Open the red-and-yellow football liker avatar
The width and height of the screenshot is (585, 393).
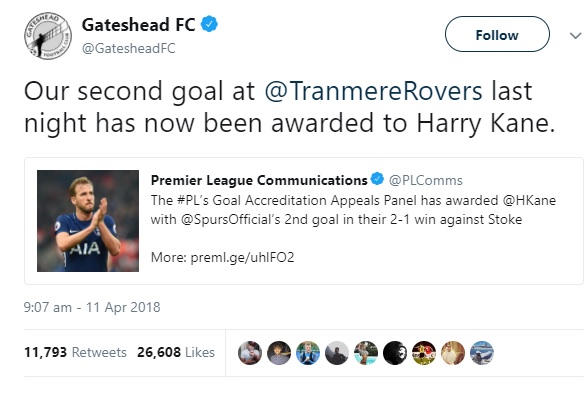click(x=424, y=353)
